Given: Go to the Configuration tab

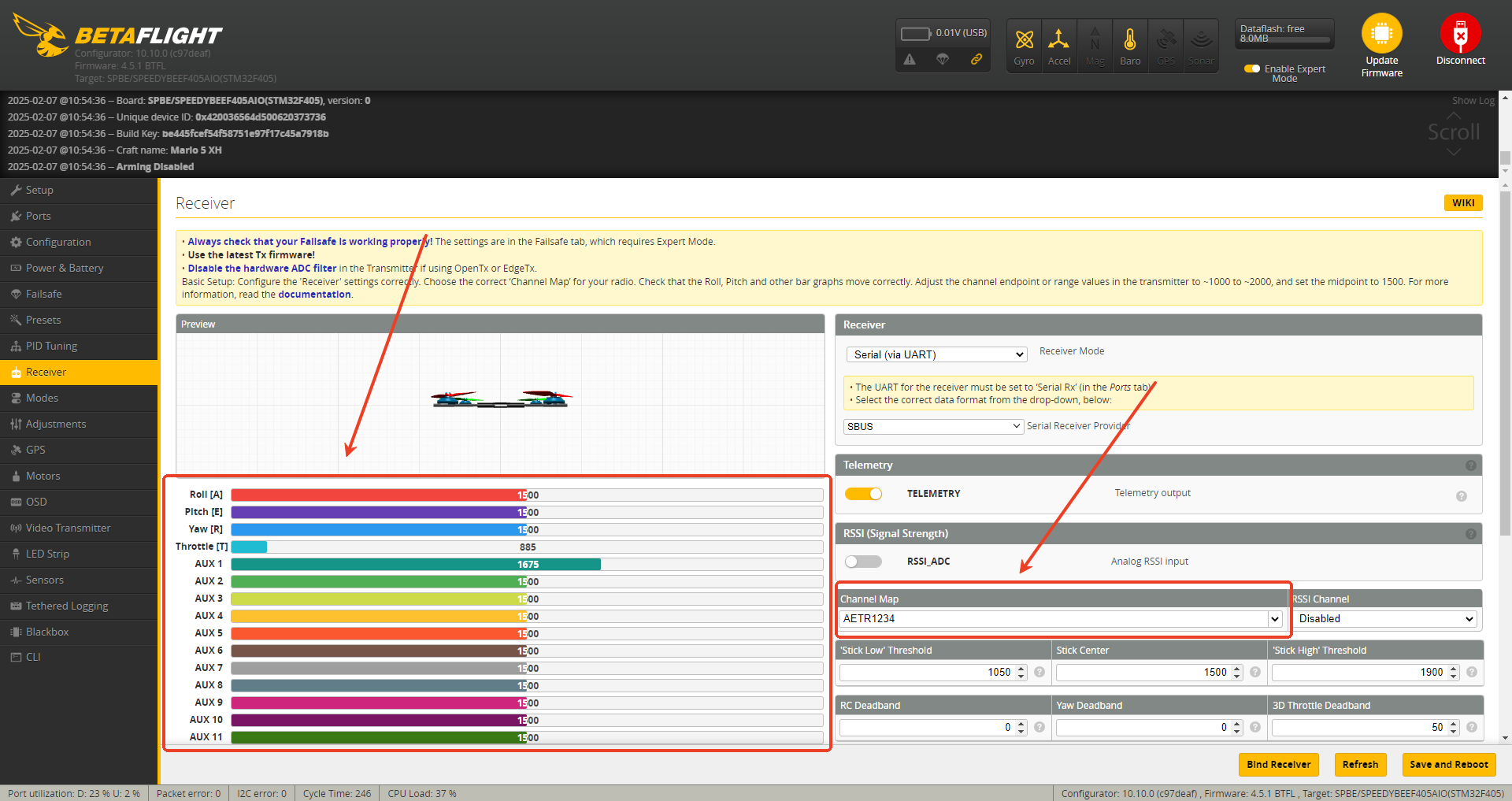Looking at the screenshot, I should [79, 242].
